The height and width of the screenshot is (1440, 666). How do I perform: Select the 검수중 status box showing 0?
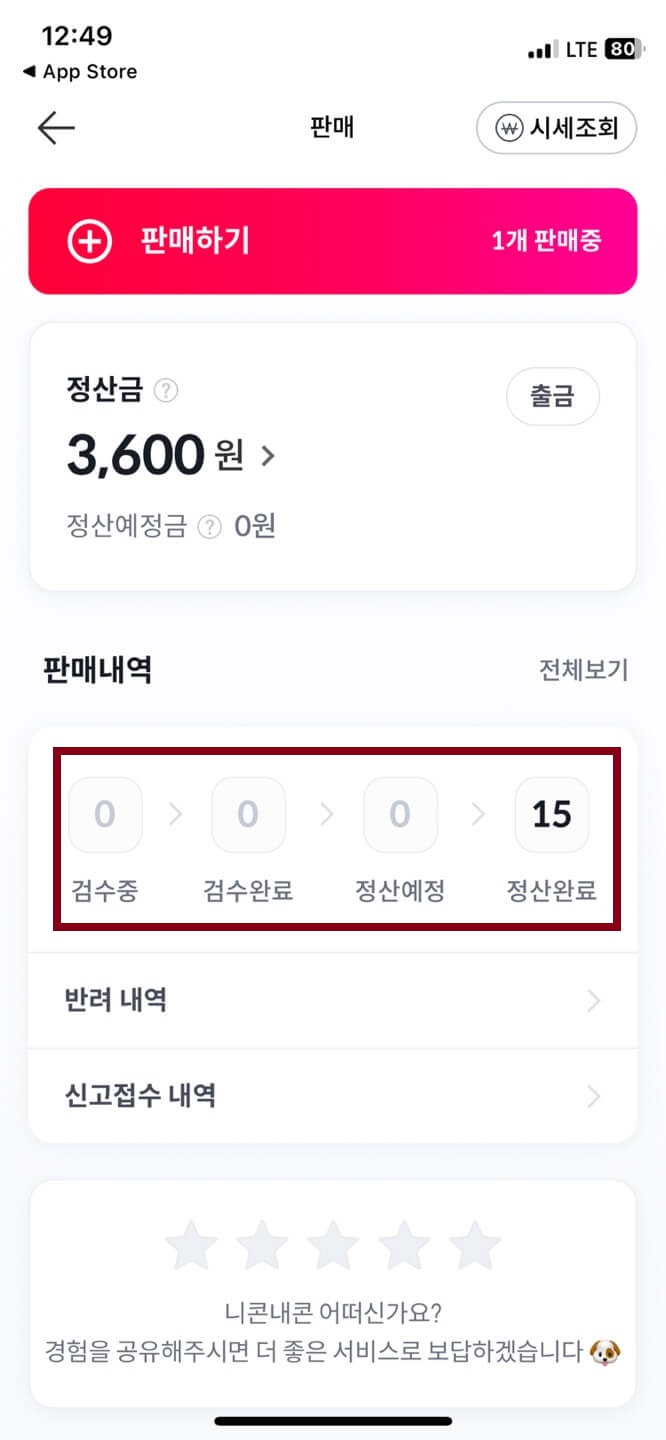[105, 814]
